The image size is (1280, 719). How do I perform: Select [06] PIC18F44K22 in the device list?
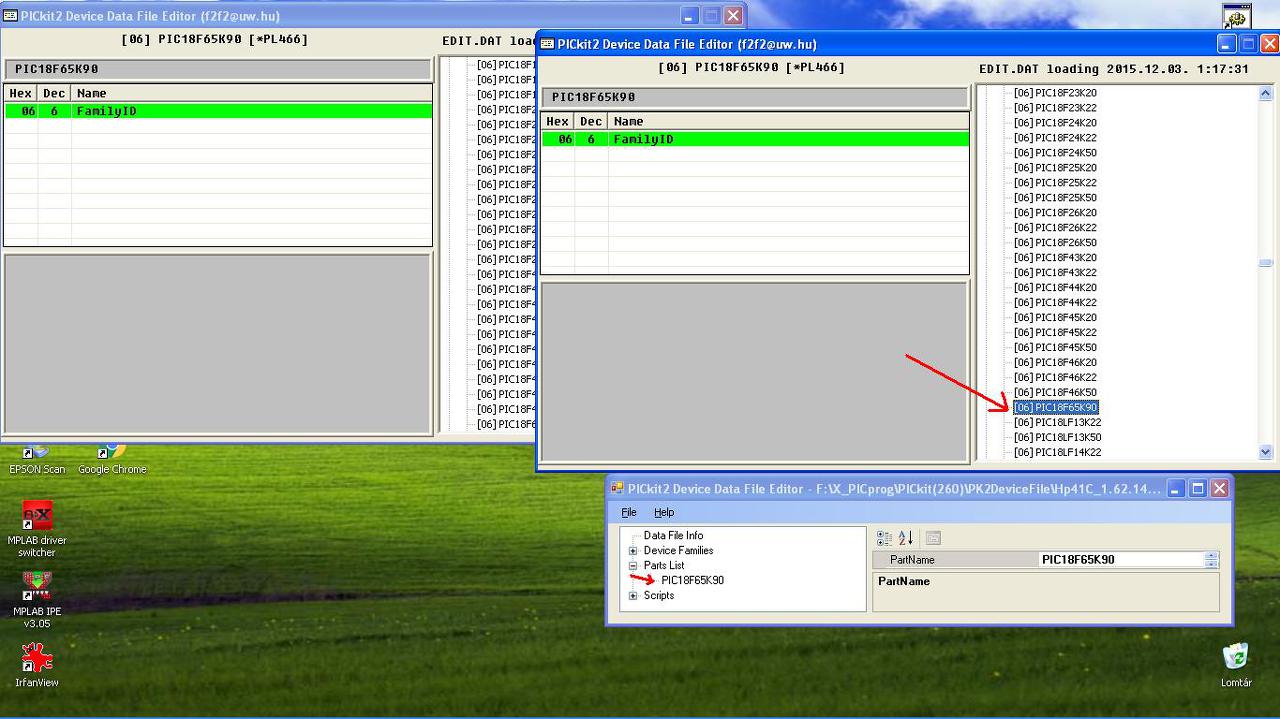click(x=1055, y=303)
